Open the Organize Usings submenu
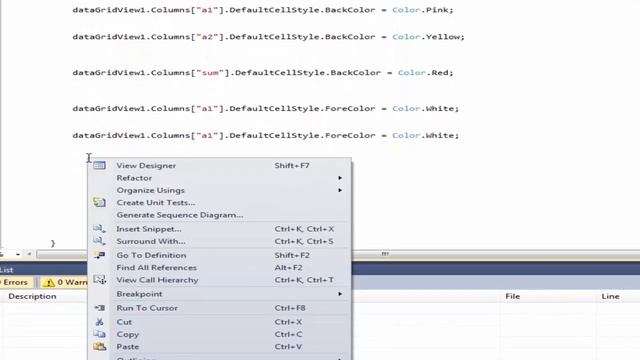Viewport: 640px width, 360px height. coord(219,190)
